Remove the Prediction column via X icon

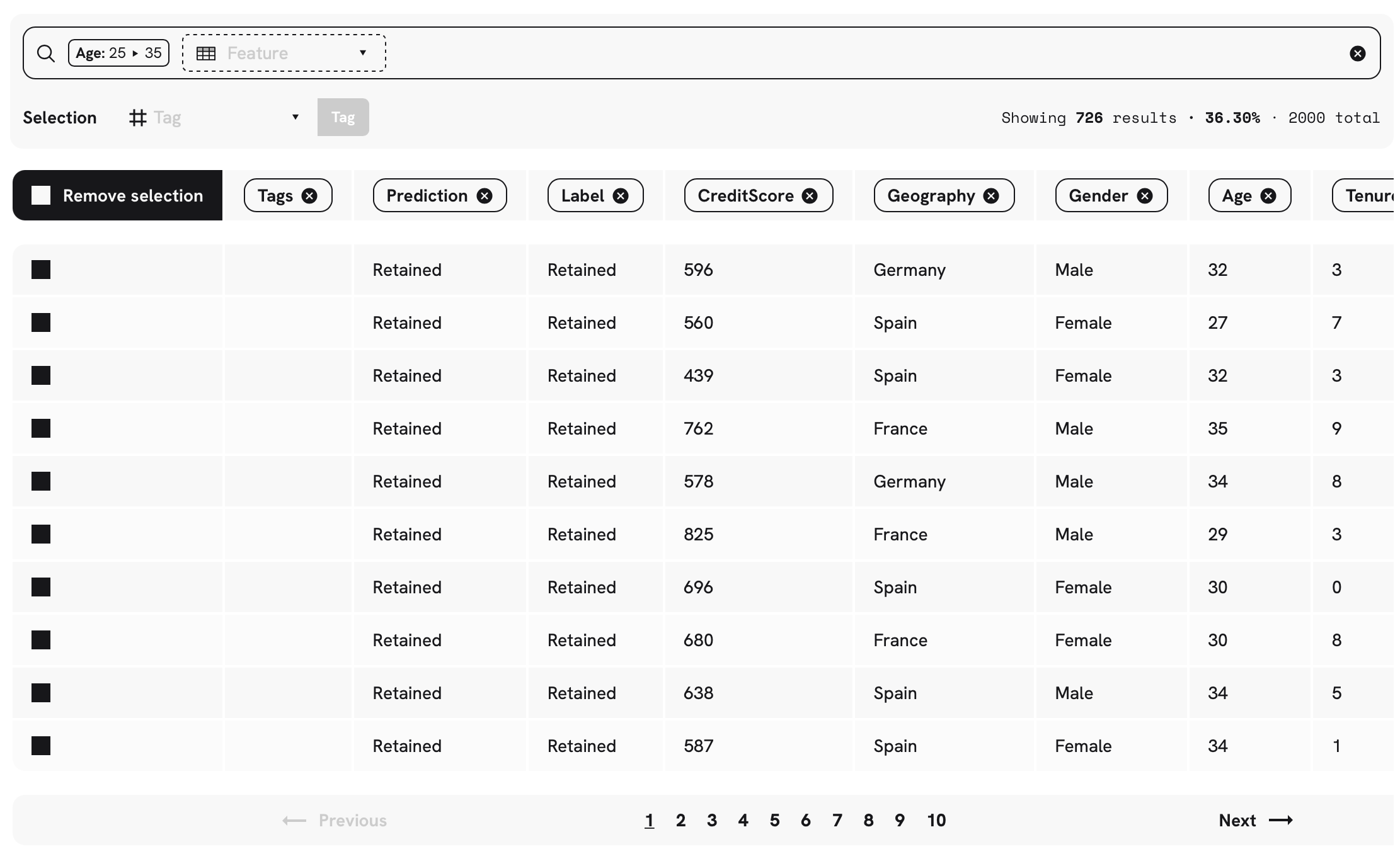click(x=484, y=196)
